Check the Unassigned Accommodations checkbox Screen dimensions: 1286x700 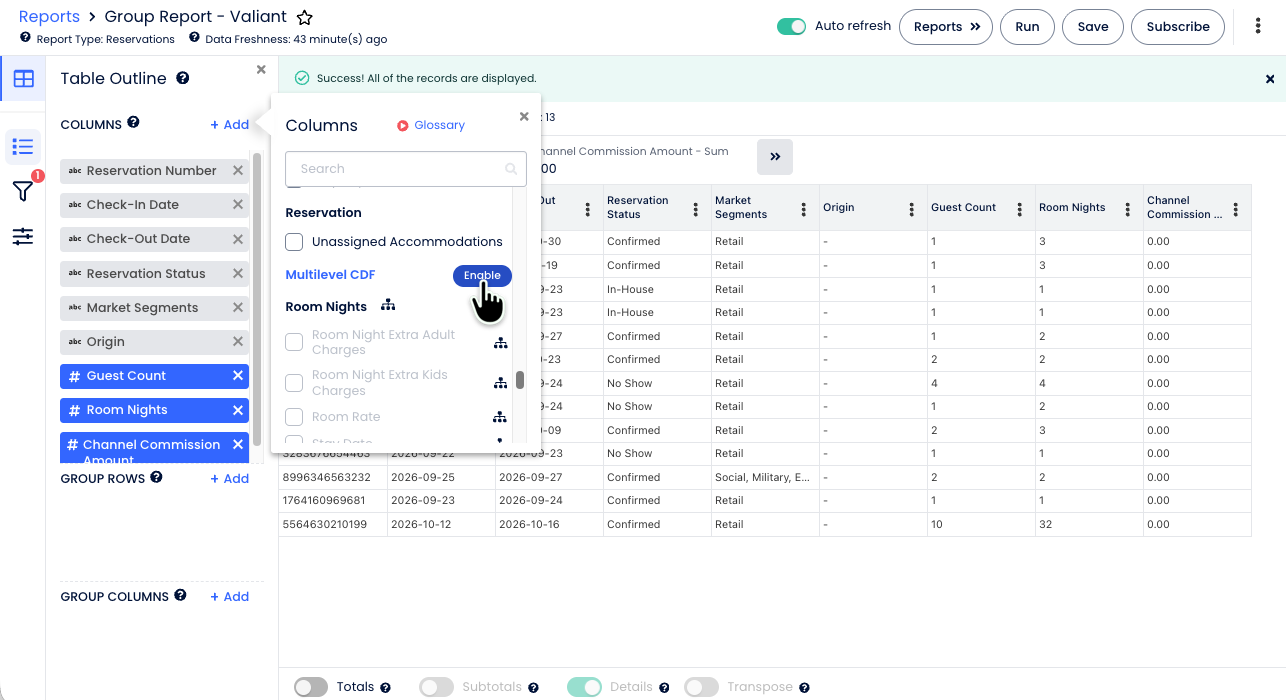[x=294, y=242]
